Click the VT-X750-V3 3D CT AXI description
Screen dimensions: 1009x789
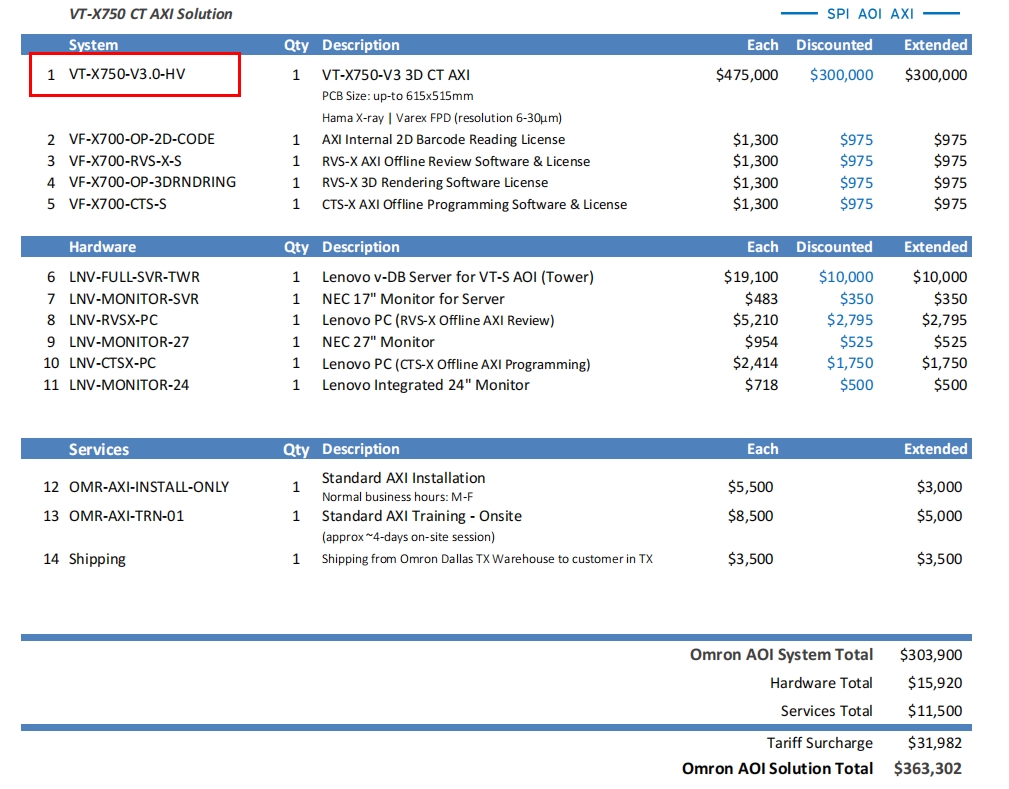point(396,75)
